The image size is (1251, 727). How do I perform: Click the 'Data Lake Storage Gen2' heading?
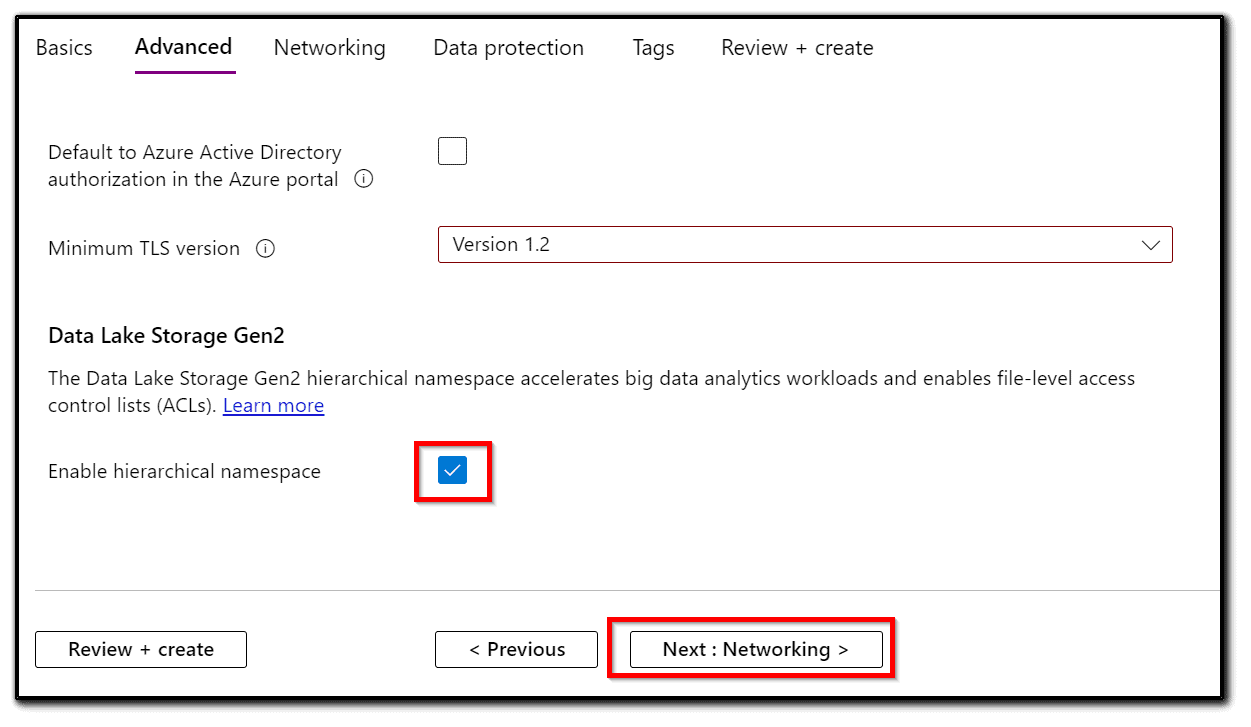click(x=166, y=336)
